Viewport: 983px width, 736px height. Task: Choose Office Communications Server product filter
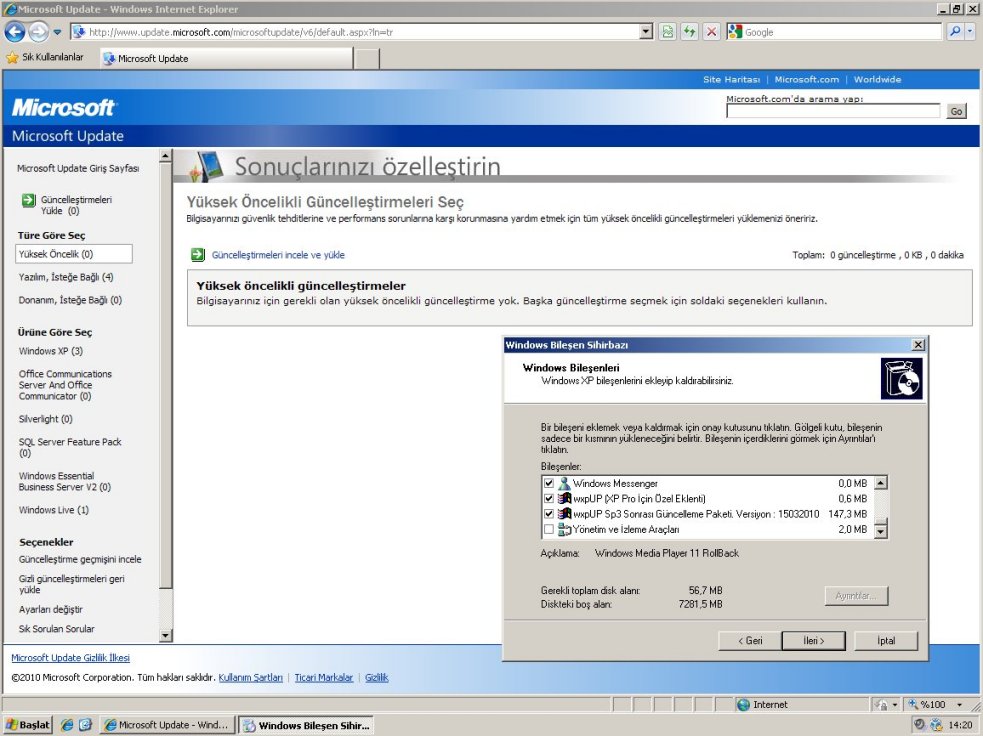click(x=65, y=385)
